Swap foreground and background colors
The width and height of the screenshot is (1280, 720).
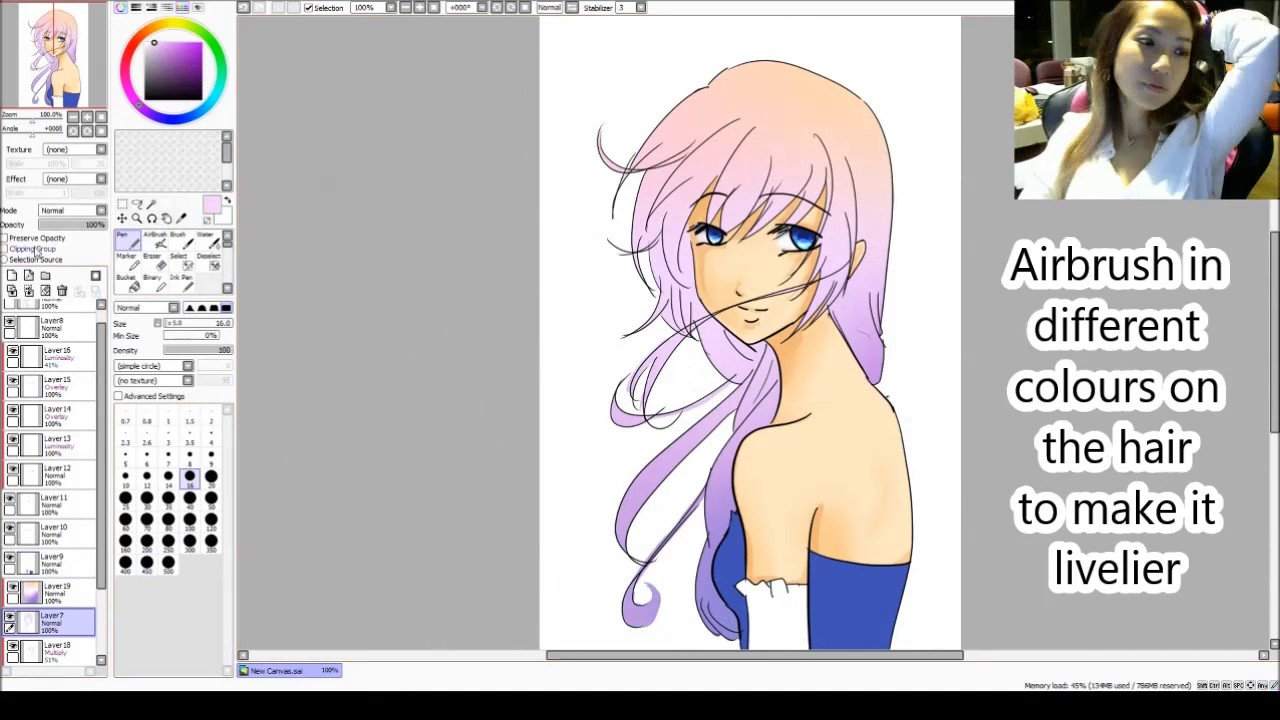click(227, 200)
